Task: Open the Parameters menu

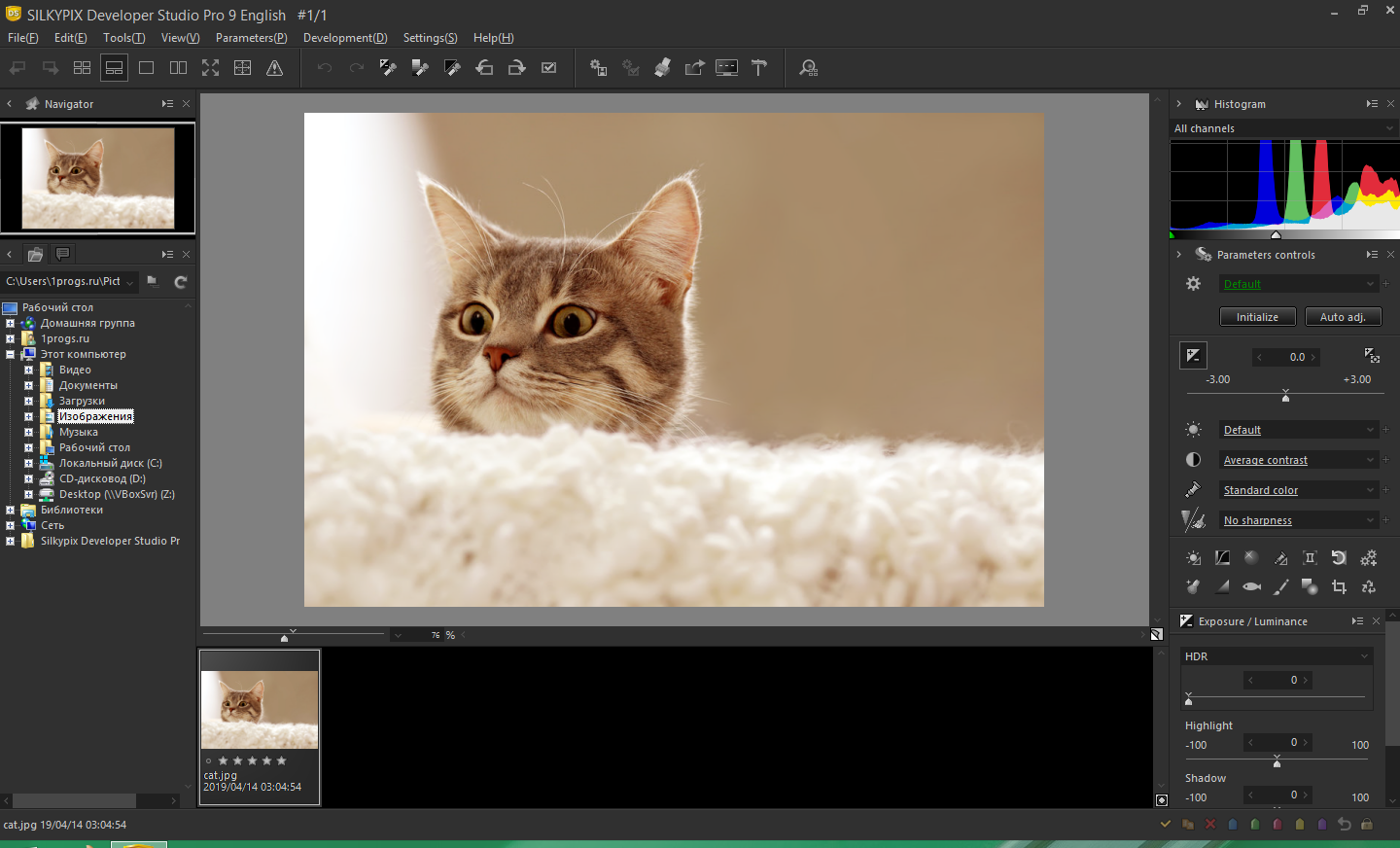Action: [x=250, y=37]
